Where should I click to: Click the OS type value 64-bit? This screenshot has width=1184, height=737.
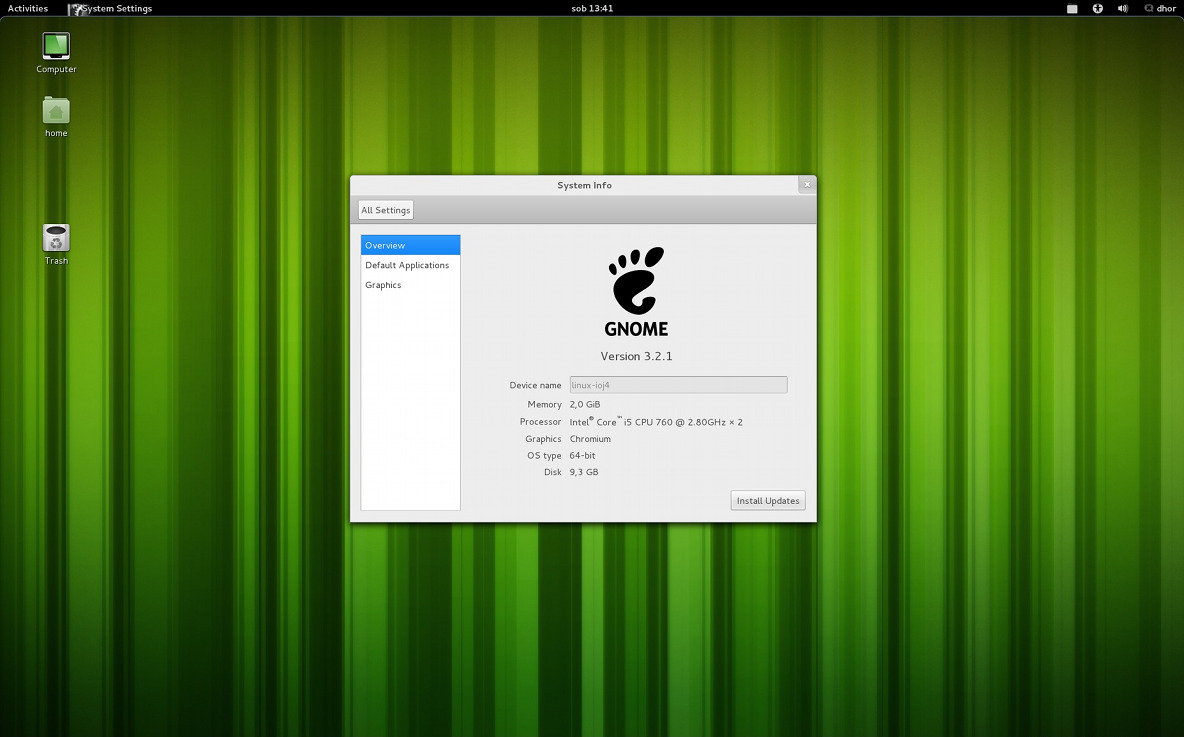pos(582,455)
